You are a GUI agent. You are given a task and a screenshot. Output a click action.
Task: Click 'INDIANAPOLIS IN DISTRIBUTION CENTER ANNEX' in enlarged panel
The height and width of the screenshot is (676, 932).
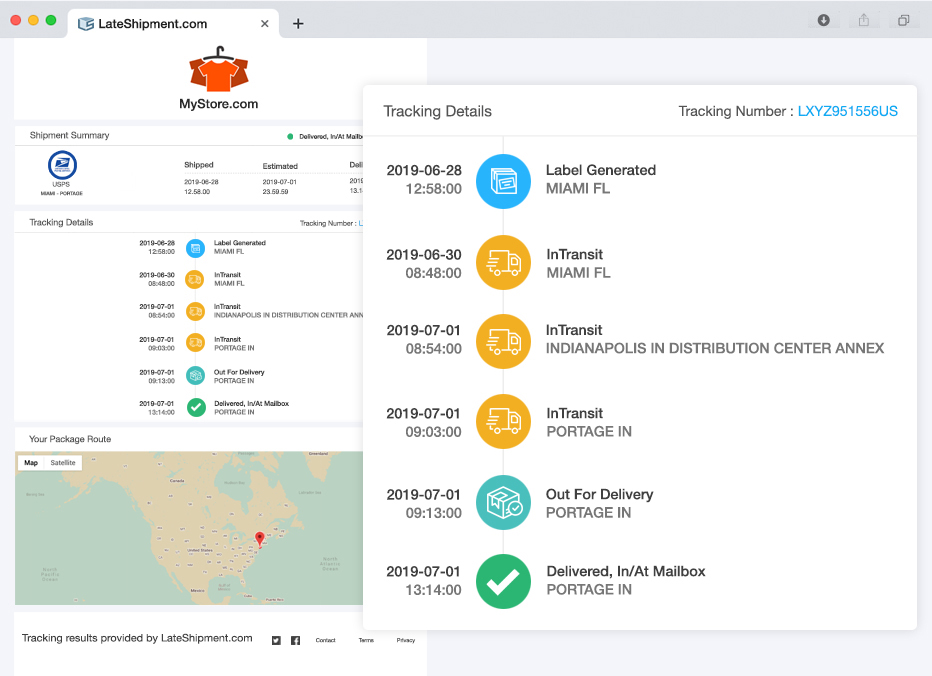tap(715, 348)
